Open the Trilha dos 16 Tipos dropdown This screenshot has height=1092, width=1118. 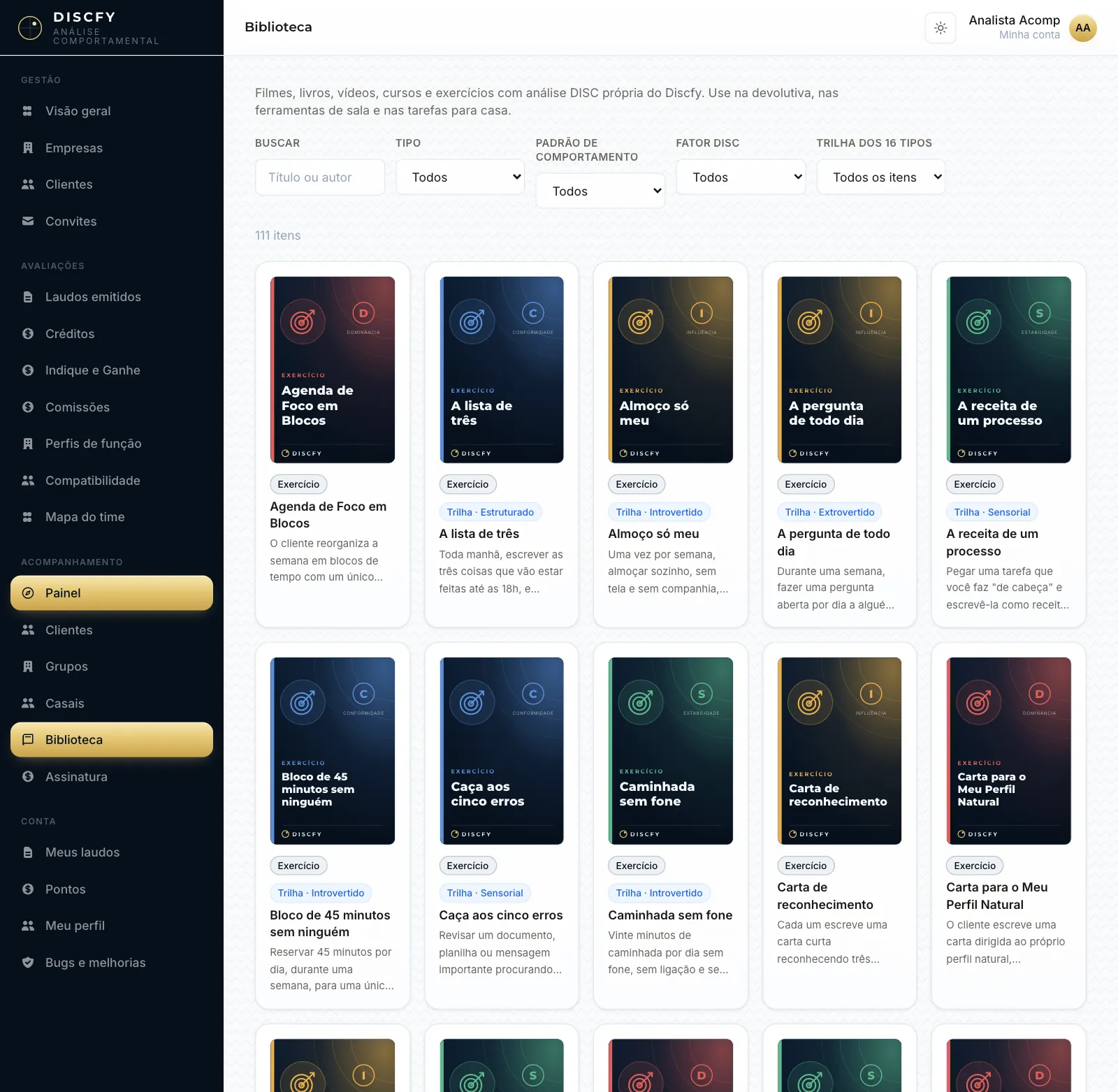pyautogui.click(x=881, y=177)
